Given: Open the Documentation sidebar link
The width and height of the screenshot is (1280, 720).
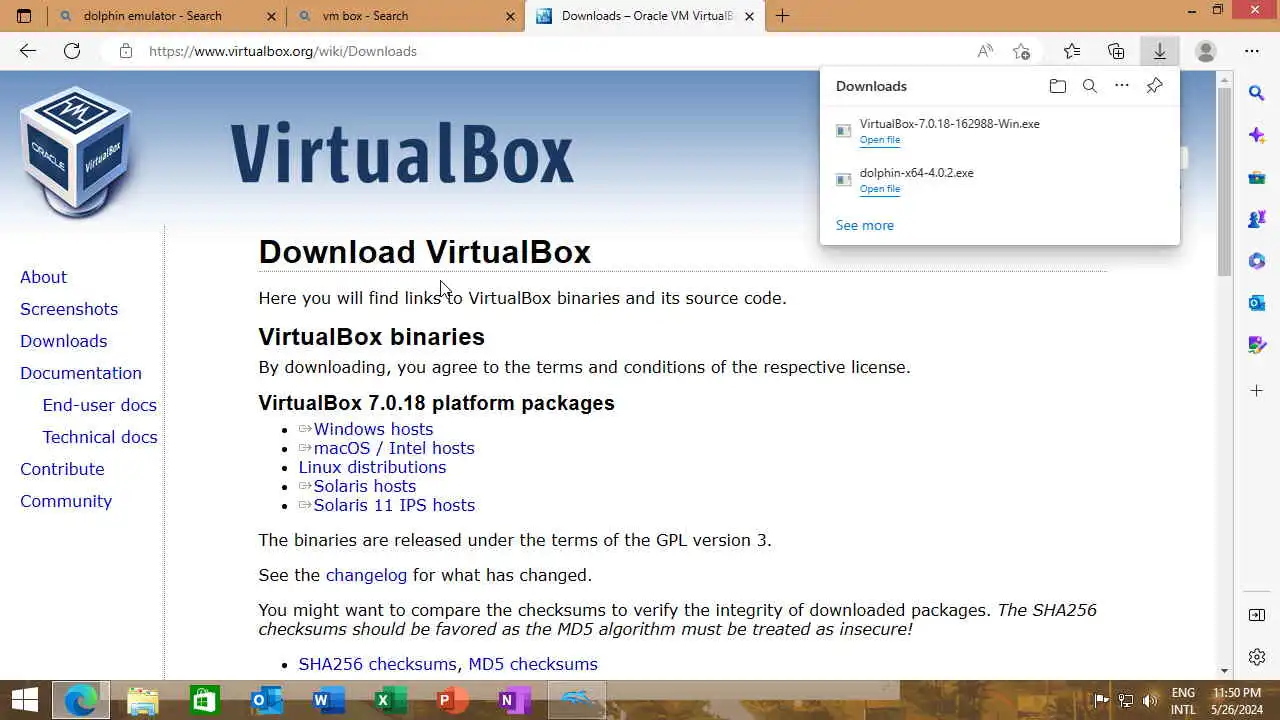Looking at the screenshot, I should coord(81,373).
